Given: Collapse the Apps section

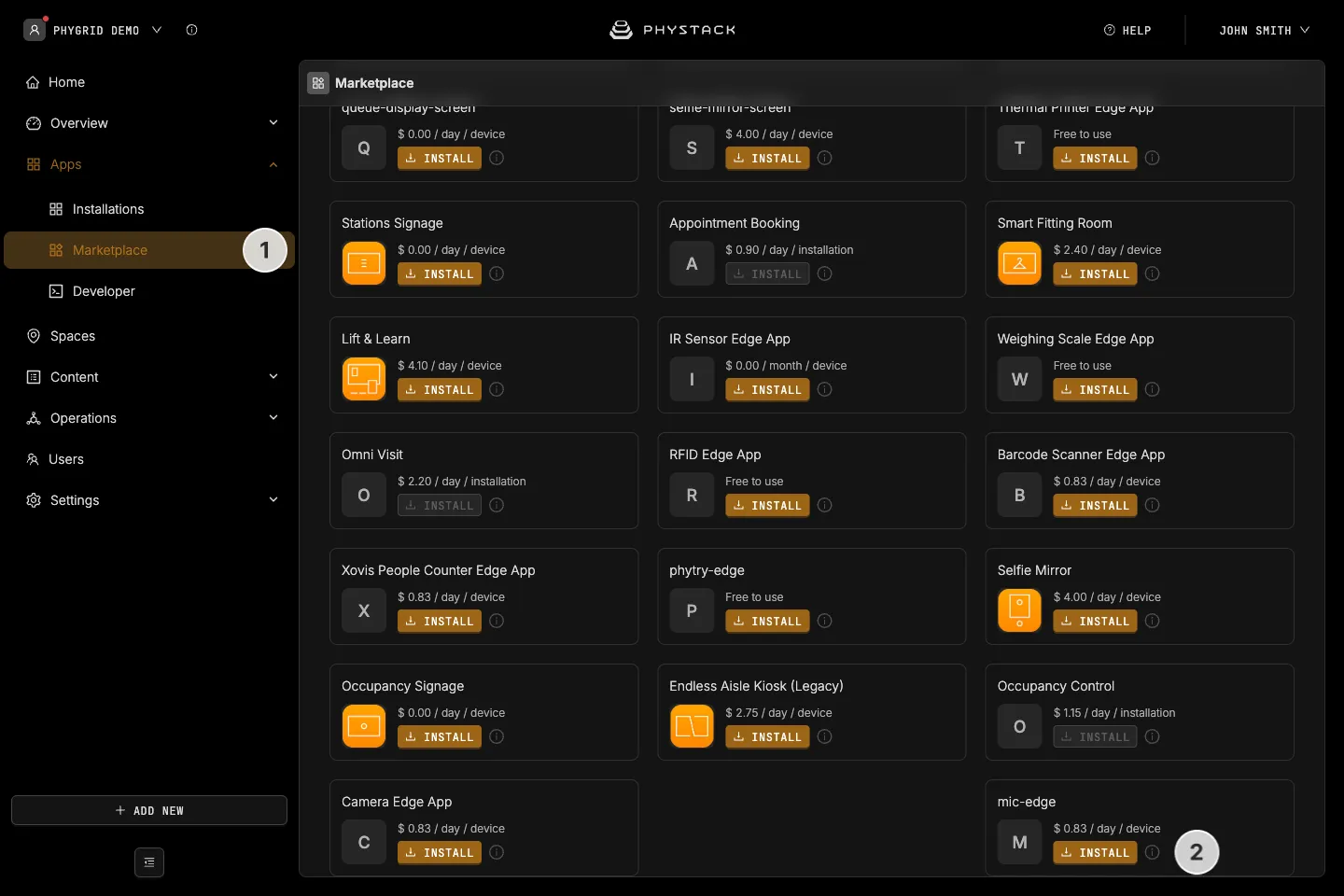Looking at the screenshot, I should click(273, 164).
